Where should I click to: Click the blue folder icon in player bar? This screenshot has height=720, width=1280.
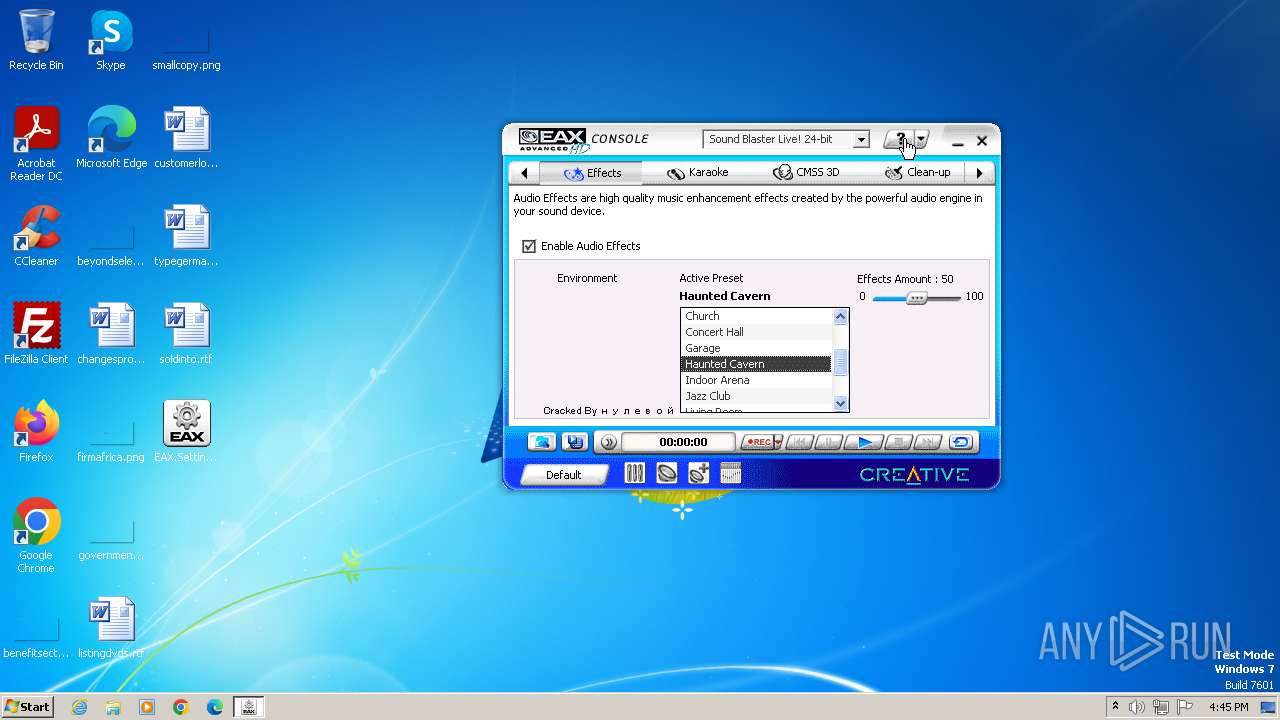(x=542, y=442)
